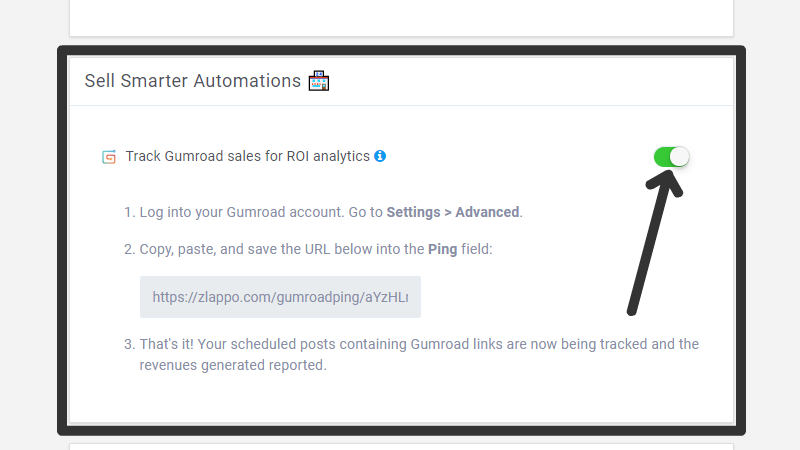Screen dimensions: 800x450
Task: Select the zlappo.com gumroadping URL field
Action: (x=280, y=297)
